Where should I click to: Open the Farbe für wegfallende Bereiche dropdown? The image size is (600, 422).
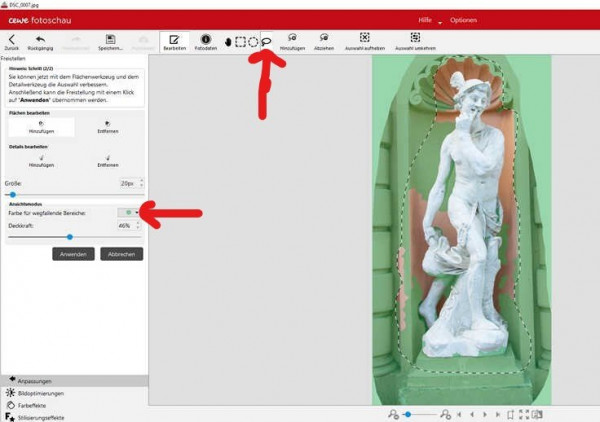pyautogui.click(x=129, y=212)
